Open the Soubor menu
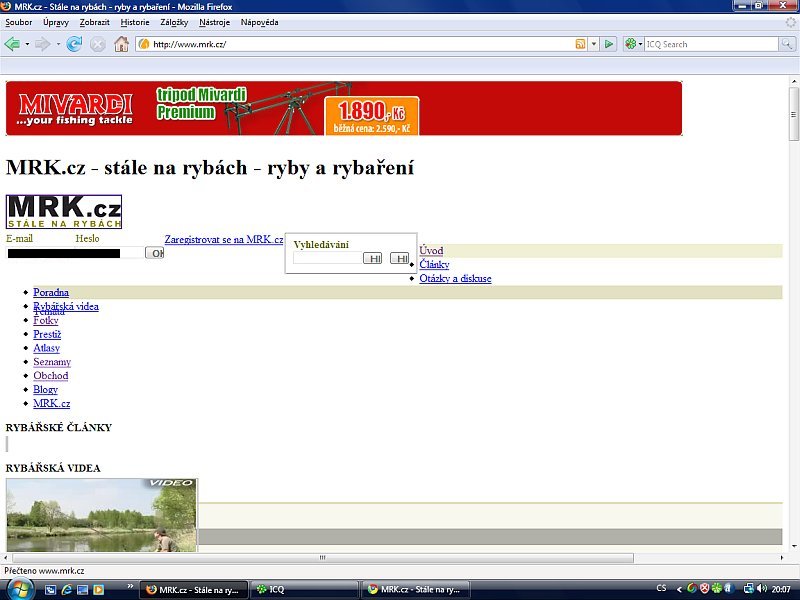The image size is (800, 600). pyautogui.click(x=18, y=22)
